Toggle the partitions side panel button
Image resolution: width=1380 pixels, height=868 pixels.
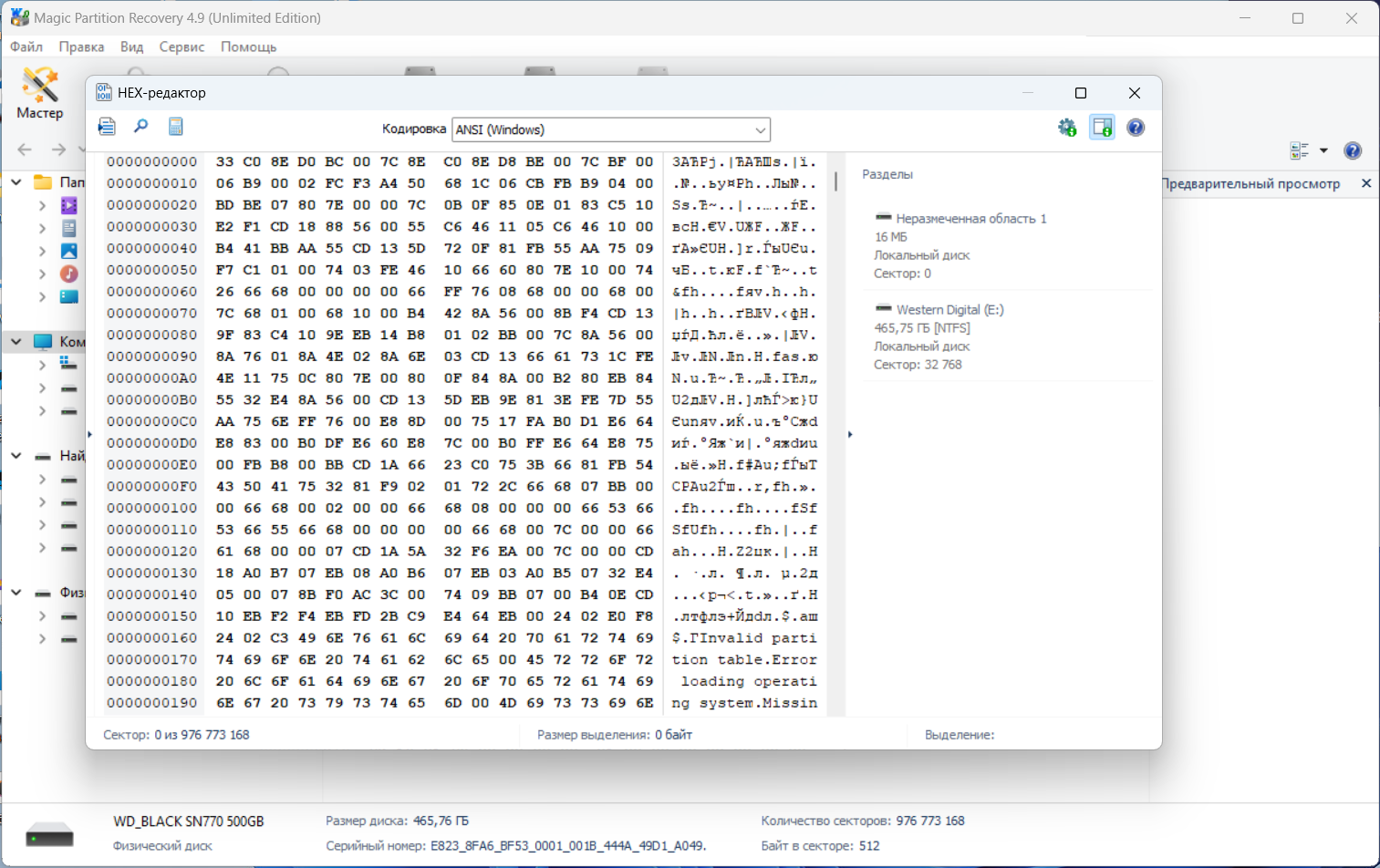[1102, 128]
